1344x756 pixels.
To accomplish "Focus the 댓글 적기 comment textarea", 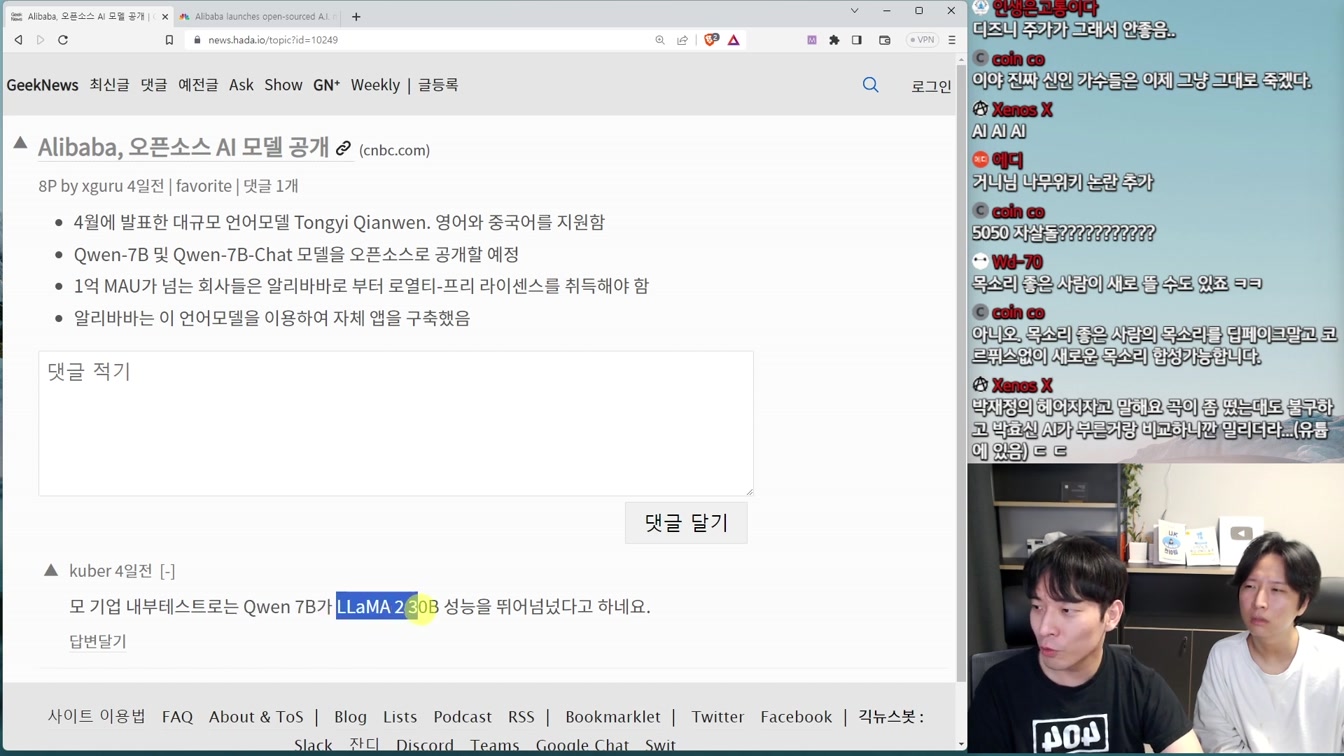I will point(396,423).
